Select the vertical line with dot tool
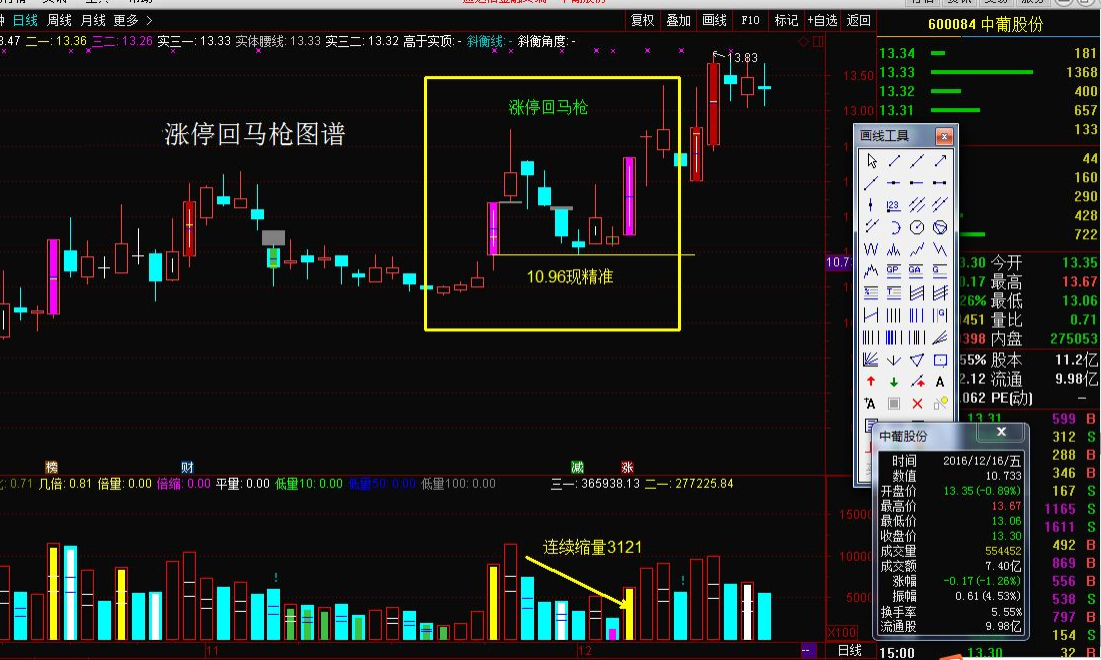The image size is (1101, 660). coord(871,205)
